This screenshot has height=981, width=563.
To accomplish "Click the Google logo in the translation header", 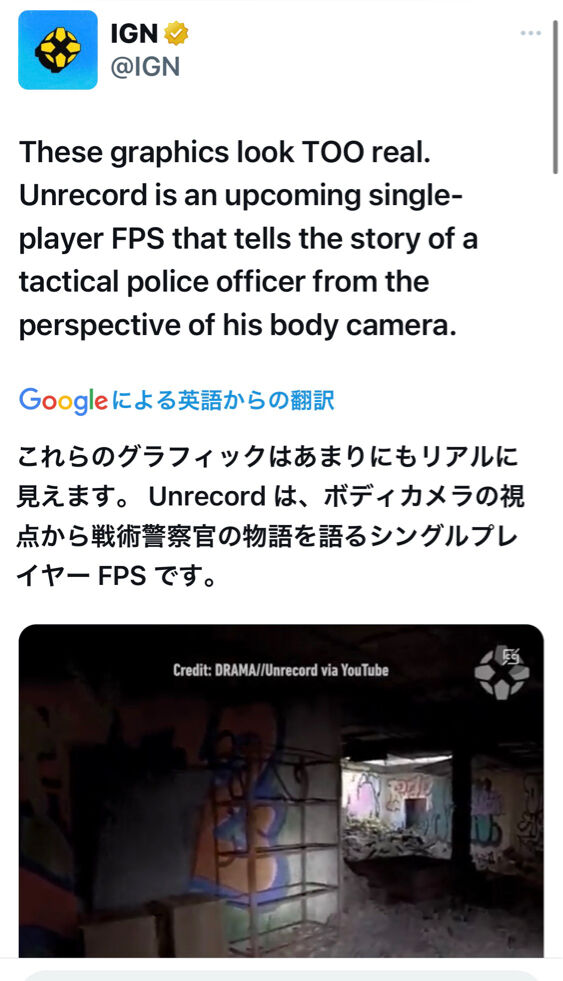I will click(63, 400).
